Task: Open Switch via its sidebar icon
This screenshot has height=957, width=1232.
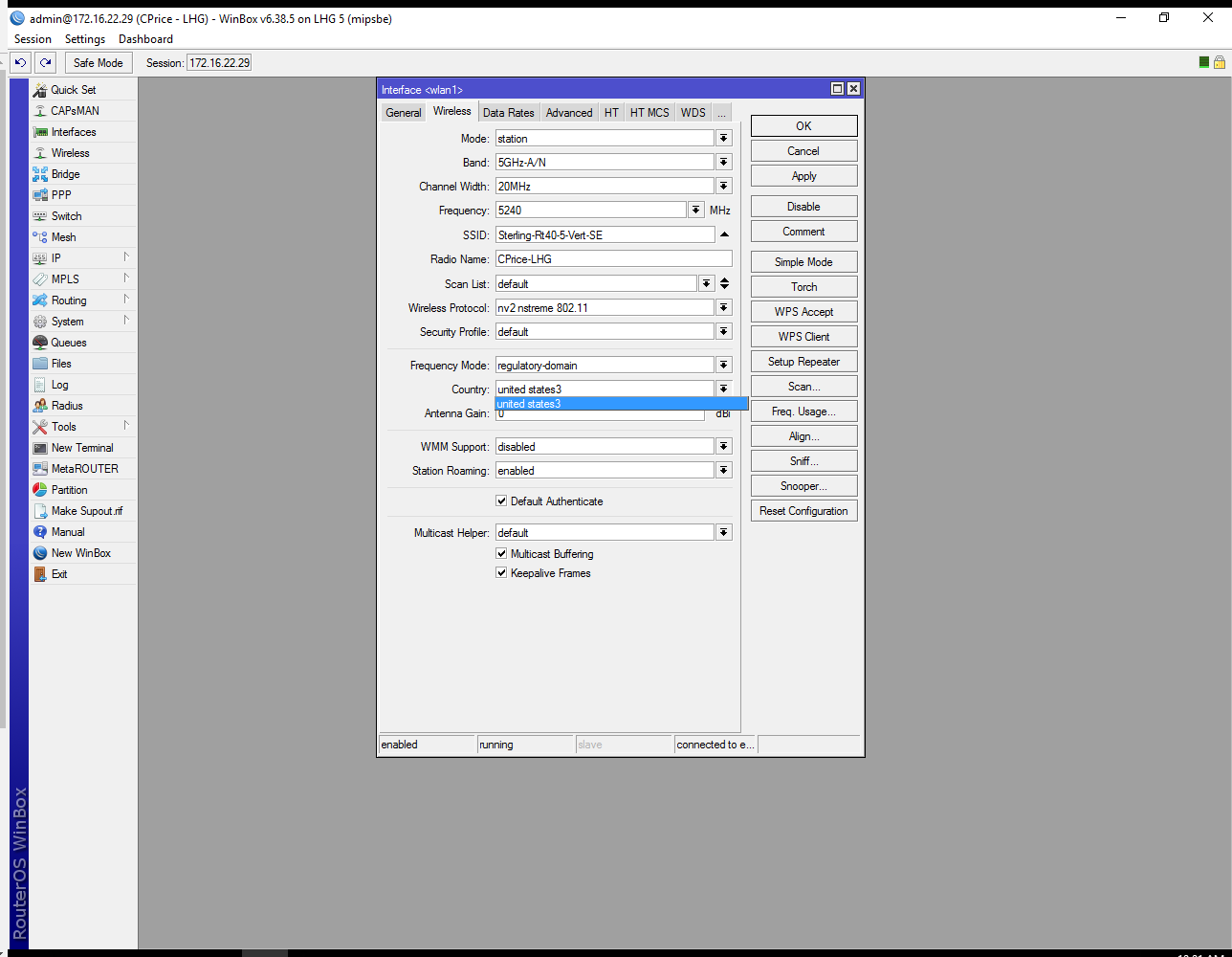Action: point(40,216)
